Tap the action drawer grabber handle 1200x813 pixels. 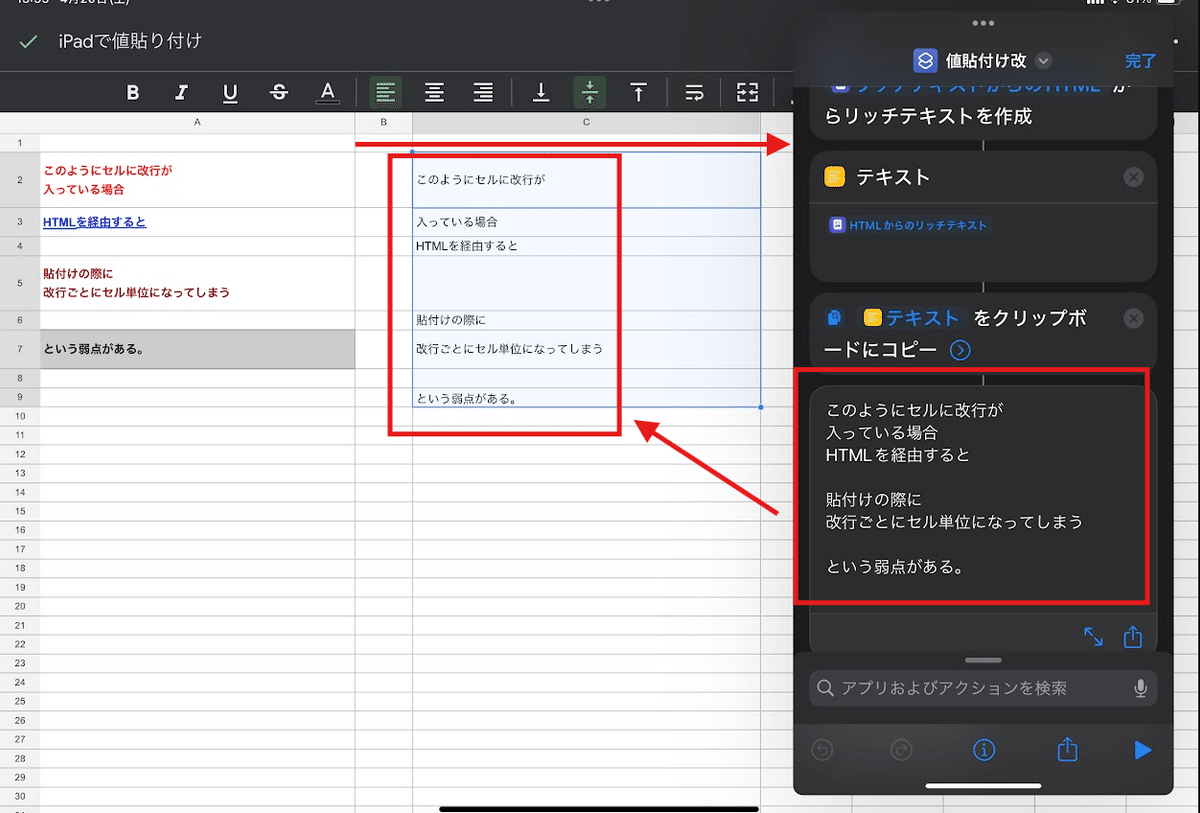(x=984, y=661)
